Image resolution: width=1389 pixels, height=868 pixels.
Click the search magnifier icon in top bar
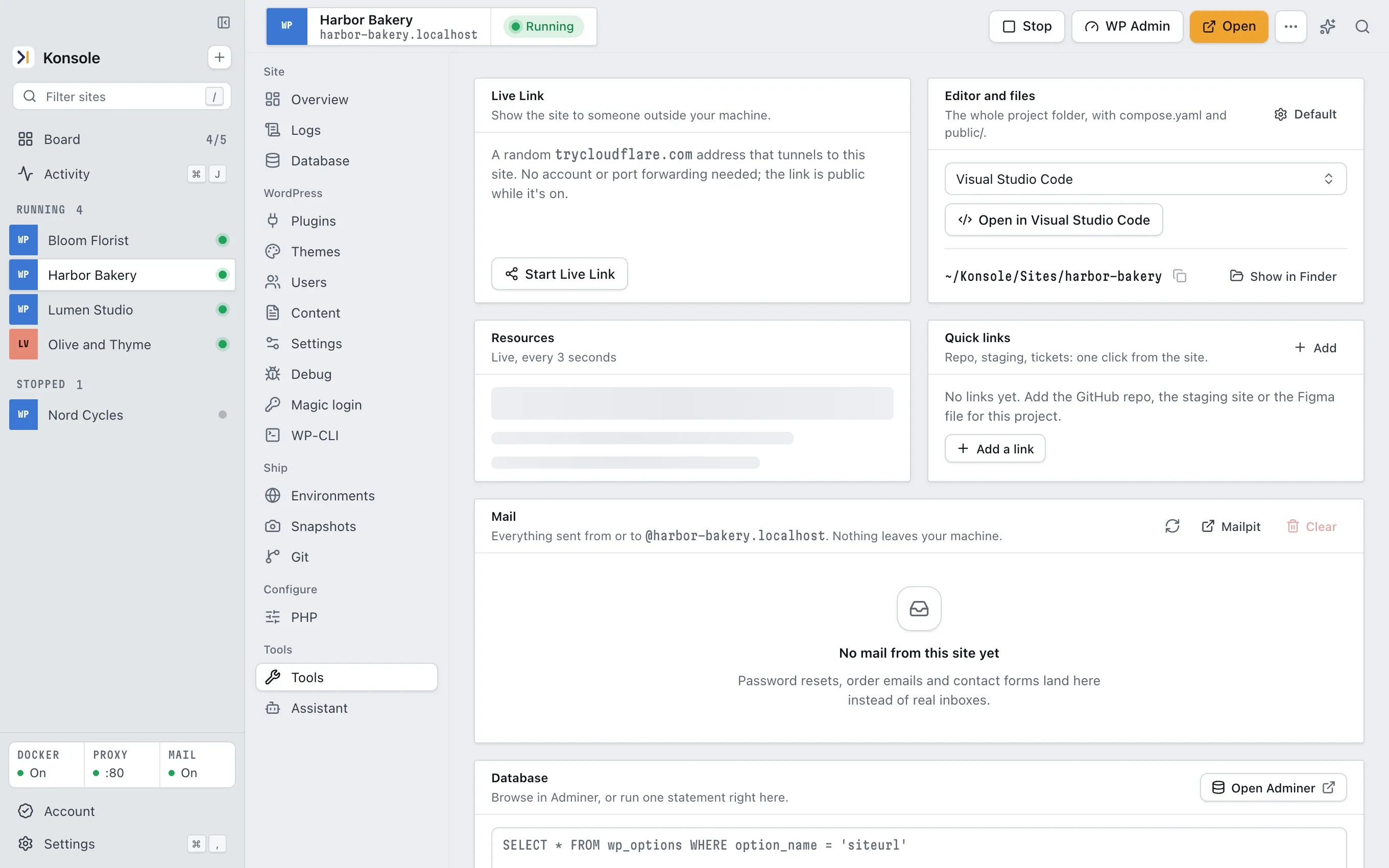1362,27
